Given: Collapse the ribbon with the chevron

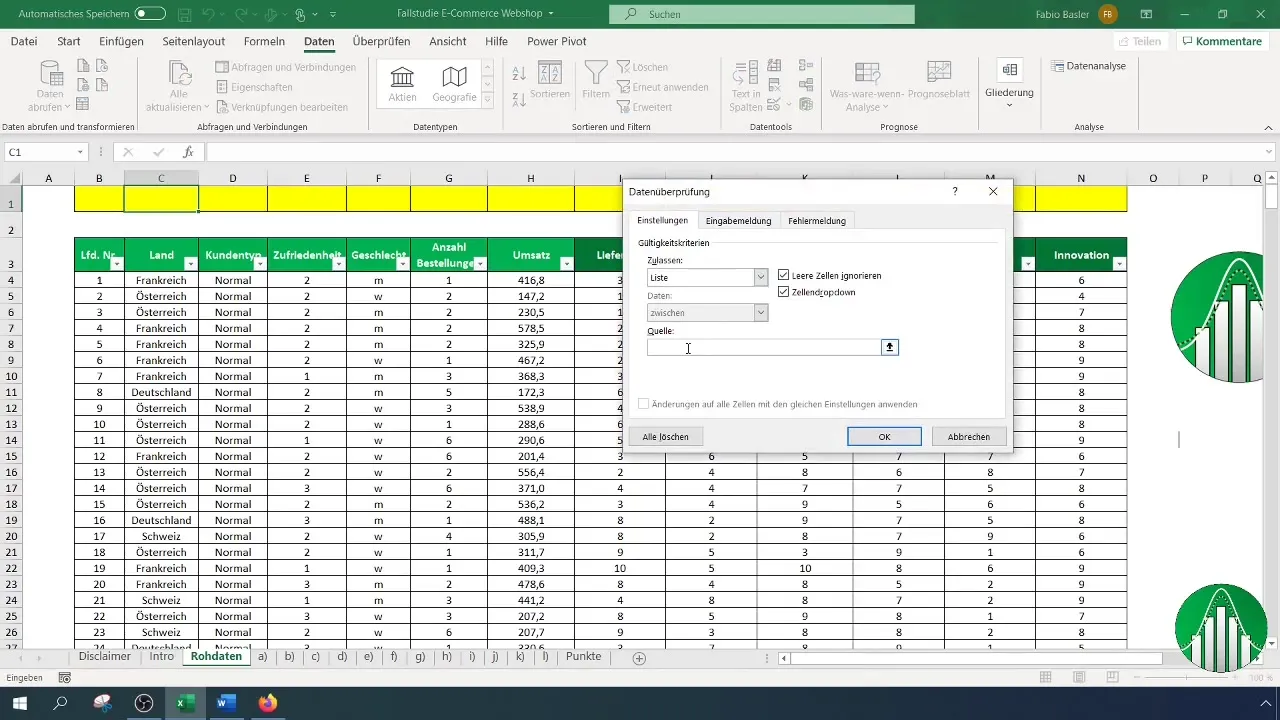Looking at the screenshot, I should tap(1267, 128).
